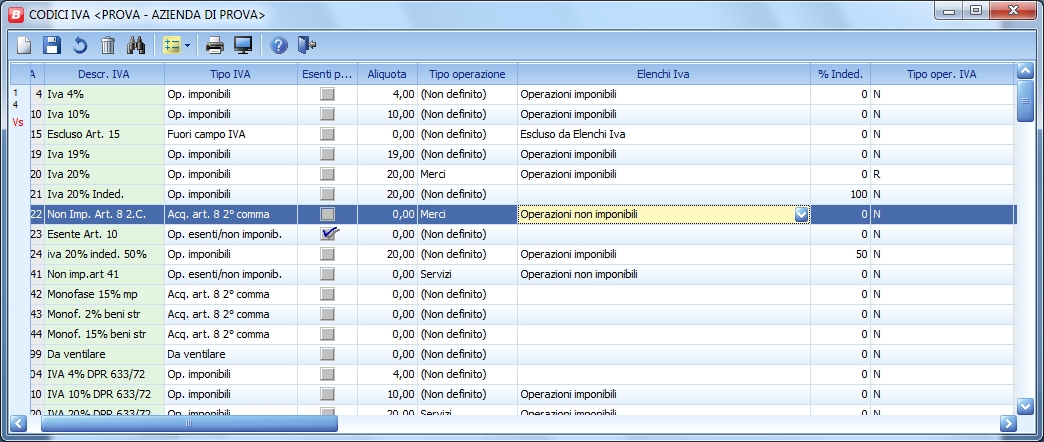Sort by Tipo operazione column header
Viewport: 1044px width, 442px height.
[467, 75]
